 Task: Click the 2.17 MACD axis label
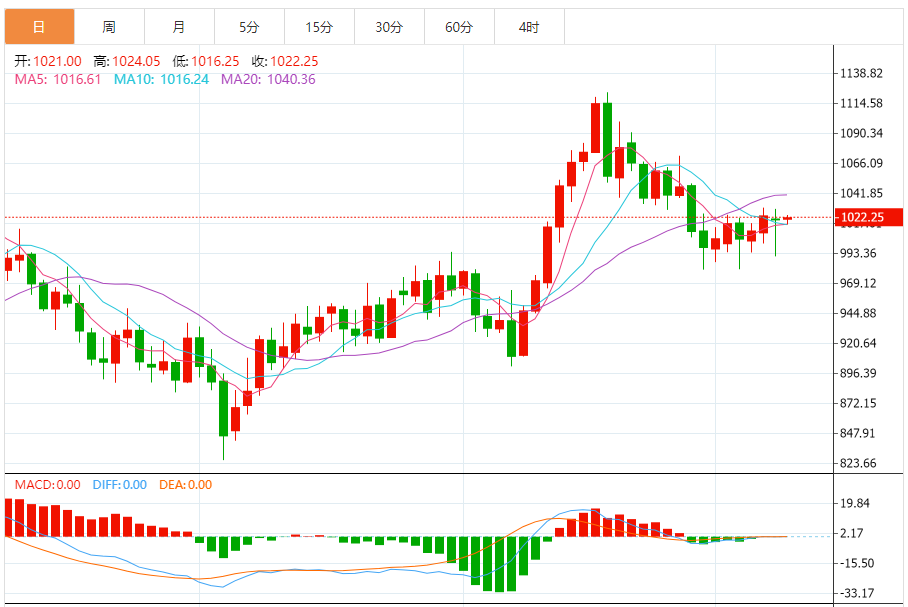coord(852,533)
